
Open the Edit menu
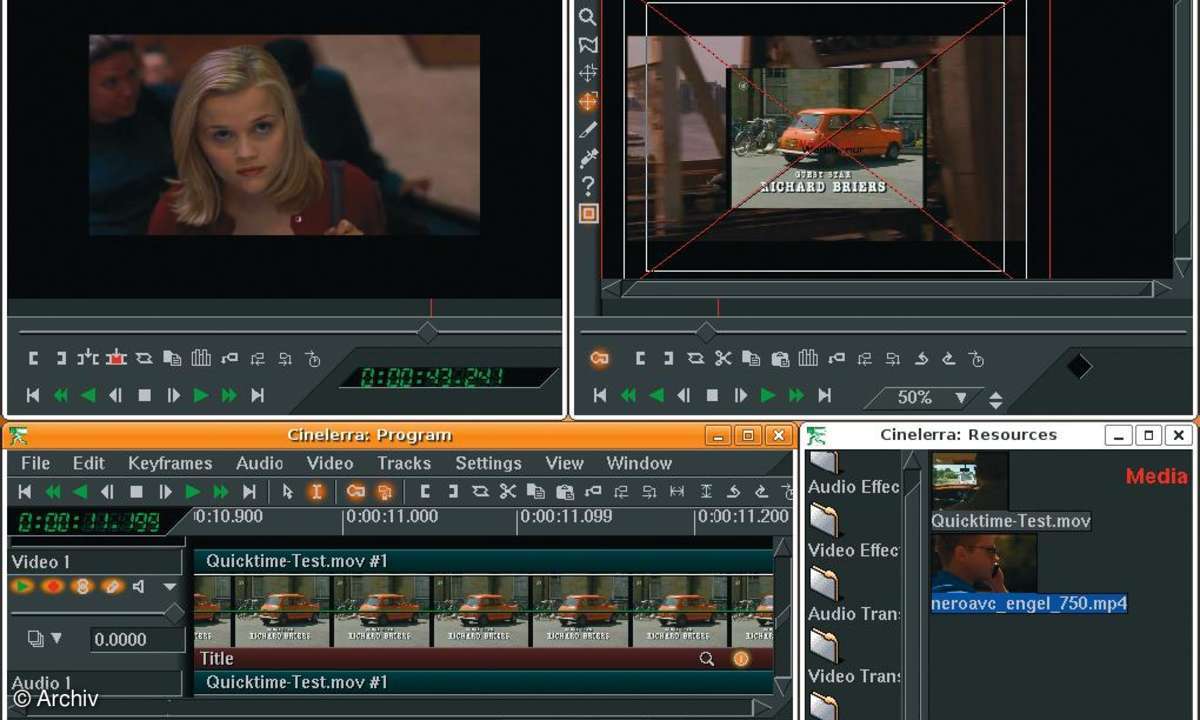(88, 463)
